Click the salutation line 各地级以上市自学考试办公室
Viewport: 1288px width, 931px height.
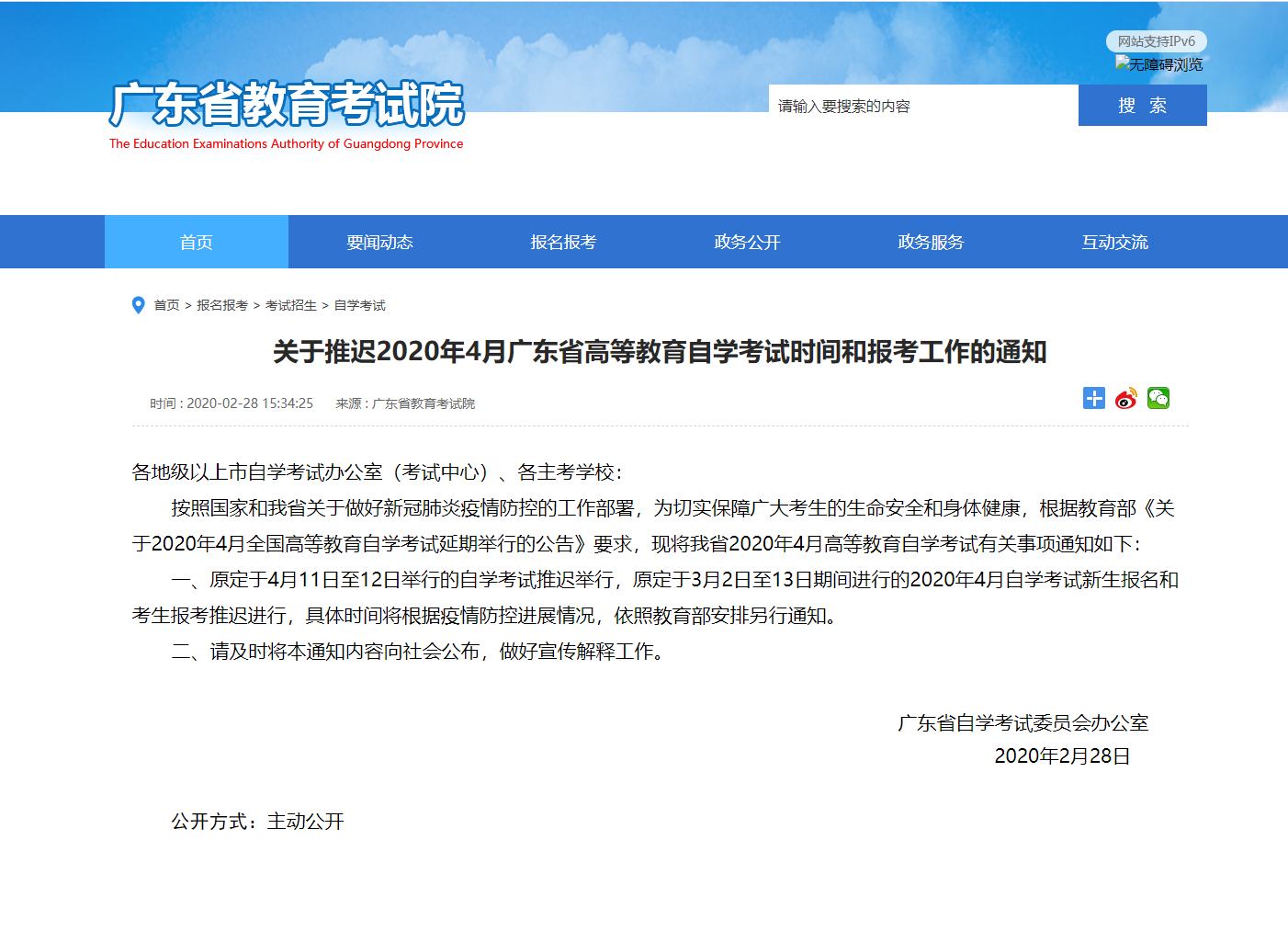(x=377, y=472)
